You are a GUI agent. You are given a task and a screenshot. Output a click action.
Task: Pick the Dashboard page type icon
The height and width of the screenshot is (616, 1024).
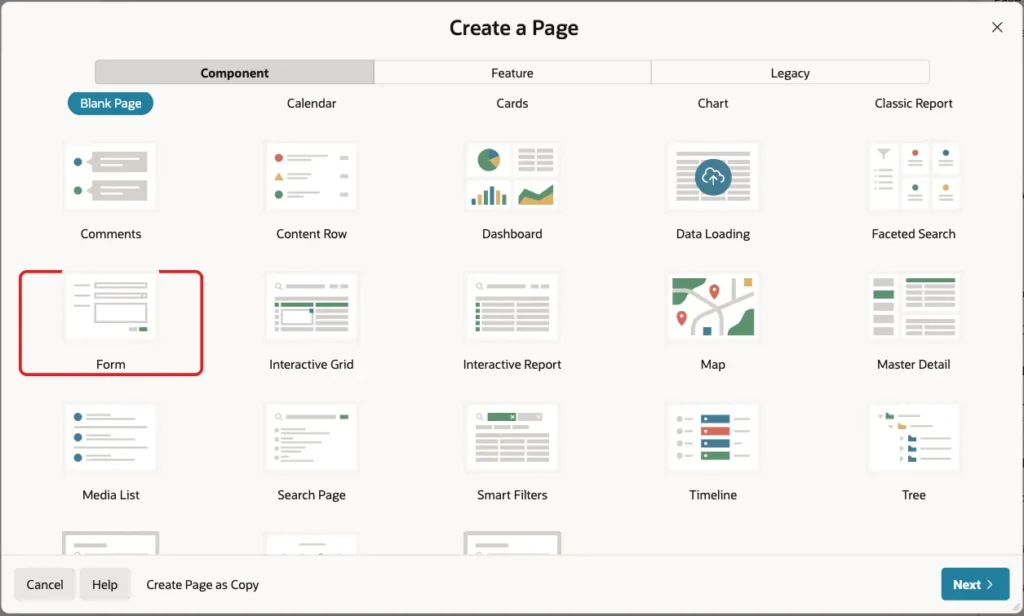[512, 176]
